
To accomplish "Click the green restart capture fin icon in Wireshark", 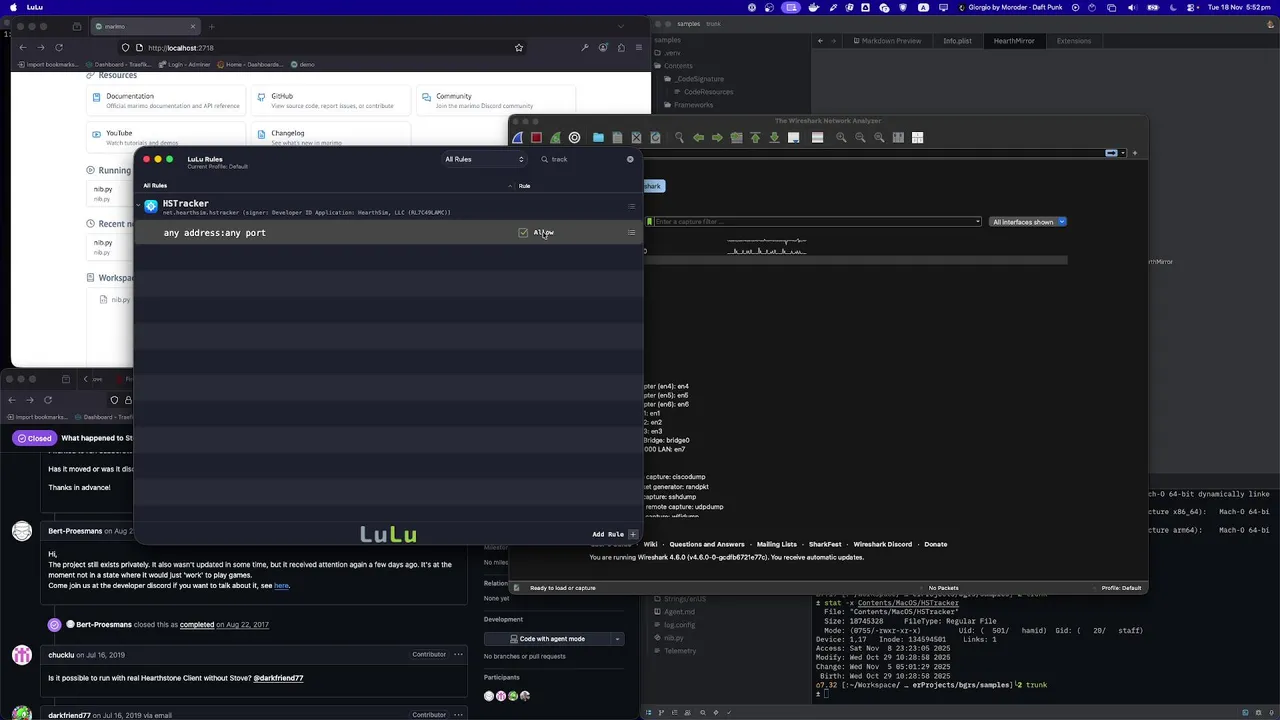I will coord(555,138).
